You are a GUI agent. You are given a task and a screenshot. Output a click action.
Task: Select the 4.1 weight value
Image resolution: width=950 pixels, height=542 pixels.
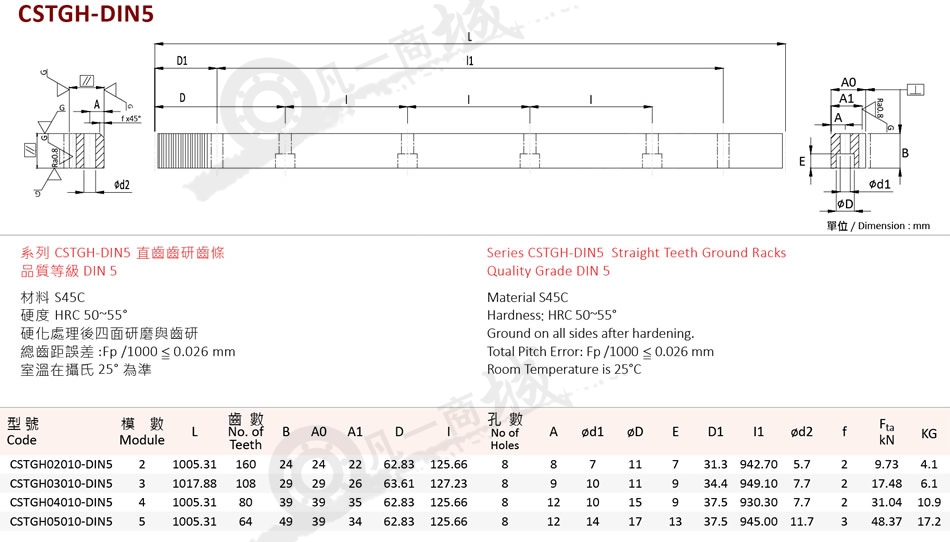click(929, 464)
